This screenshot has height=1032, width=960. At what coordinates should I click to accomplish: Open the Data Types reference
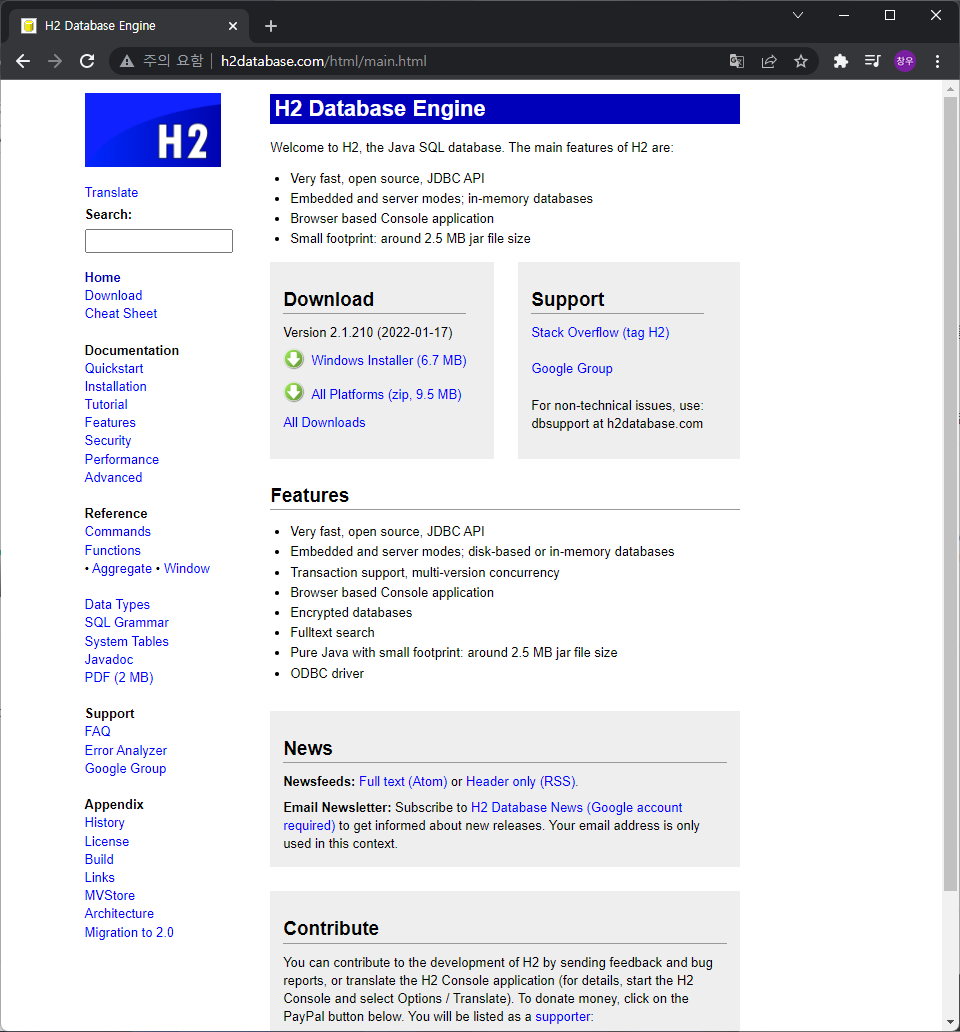(117, 604)
